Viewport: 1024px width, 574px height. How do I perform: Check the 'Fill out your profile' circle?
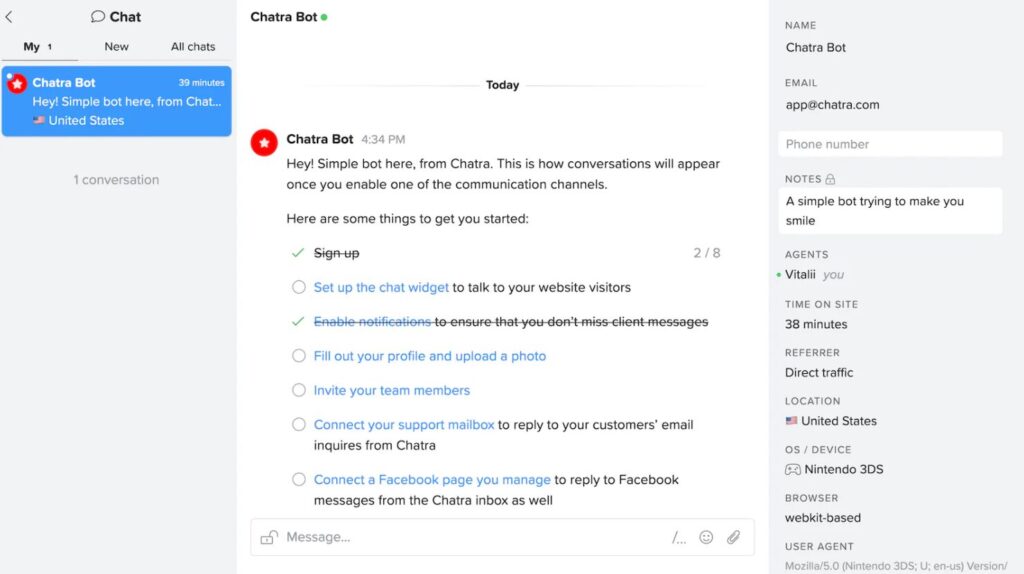(298, 356)
